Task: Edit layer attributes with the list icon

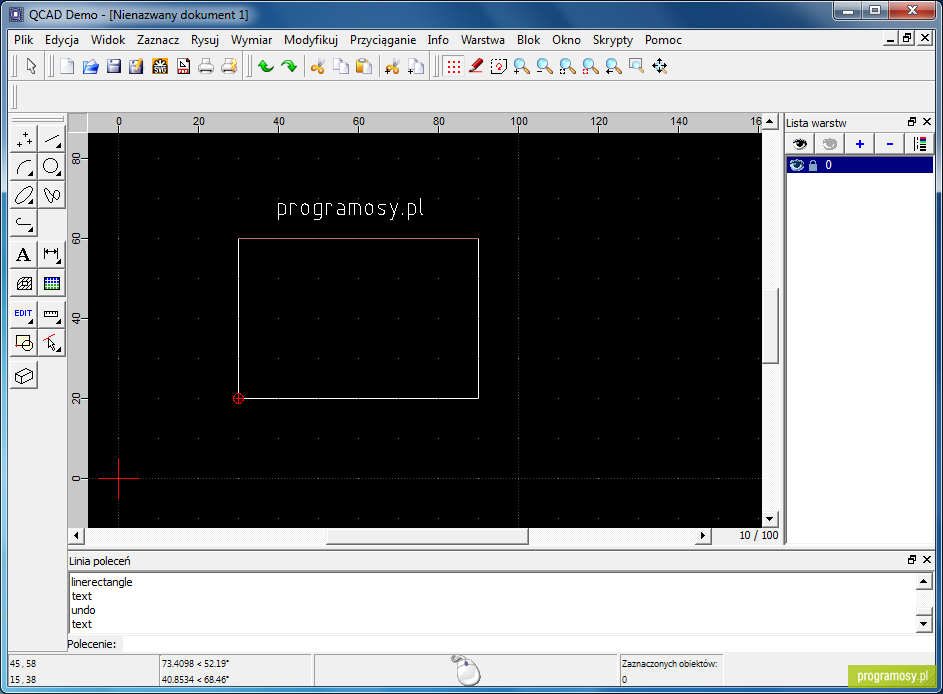Action: pos(920,144)
